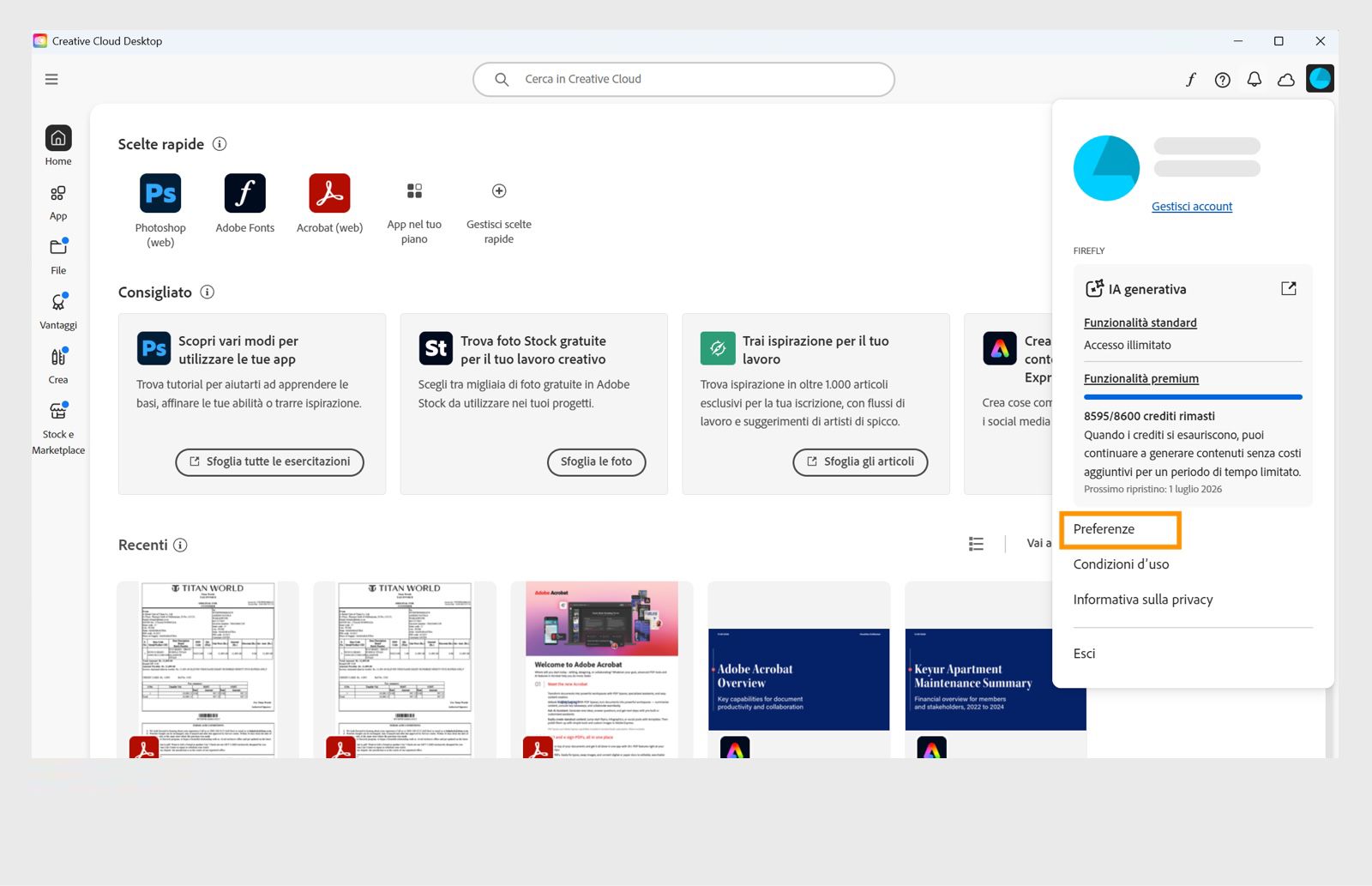
Task: Click search magnifier icon
Action: [502, 79]
